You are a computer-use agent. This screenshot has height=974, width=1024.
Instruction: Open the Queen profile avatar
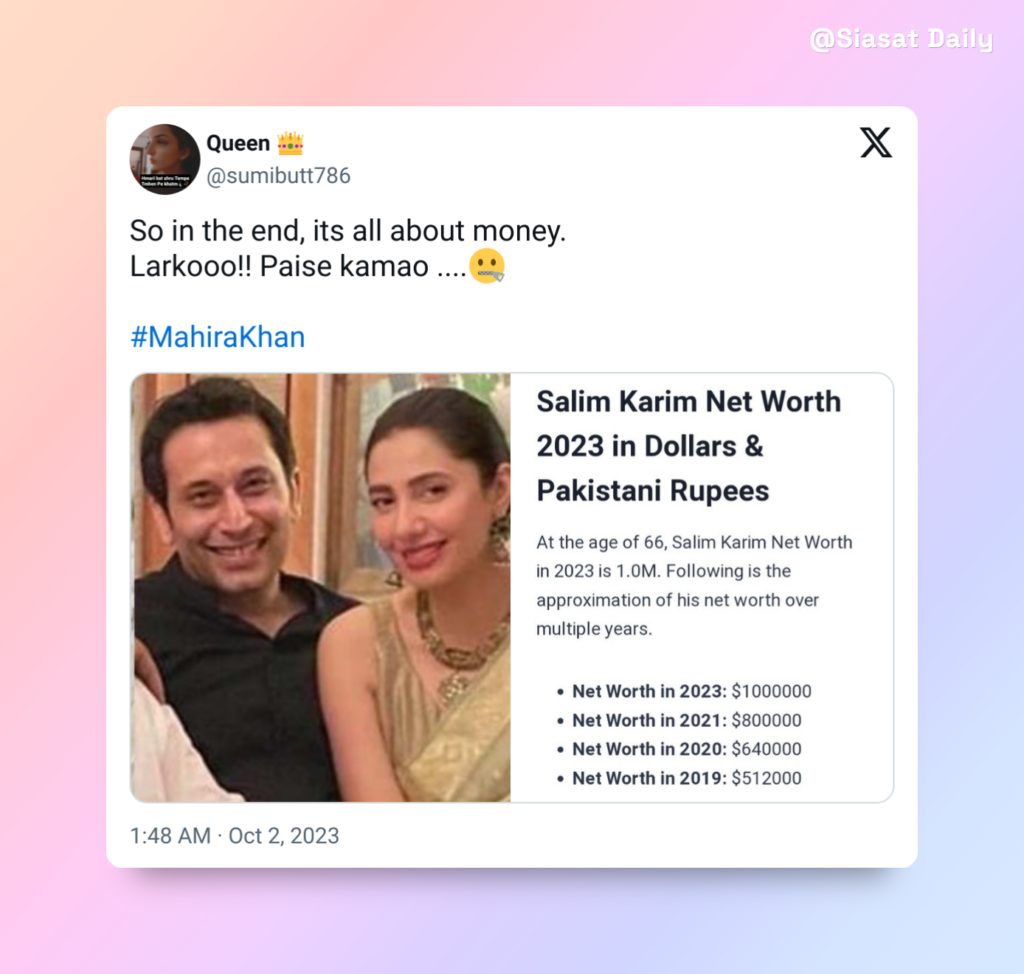[x=165, y=159]
